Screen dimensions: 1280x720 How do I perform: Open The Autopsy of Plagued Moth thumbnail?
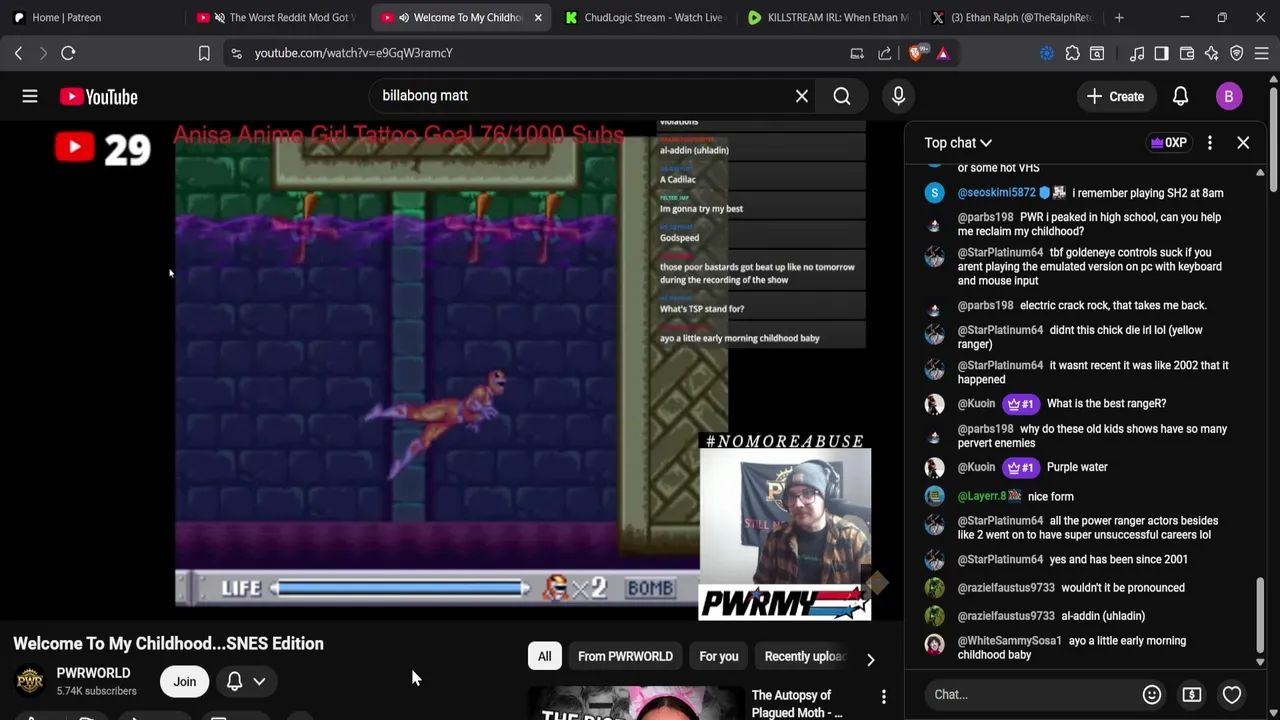pos(635,703)
